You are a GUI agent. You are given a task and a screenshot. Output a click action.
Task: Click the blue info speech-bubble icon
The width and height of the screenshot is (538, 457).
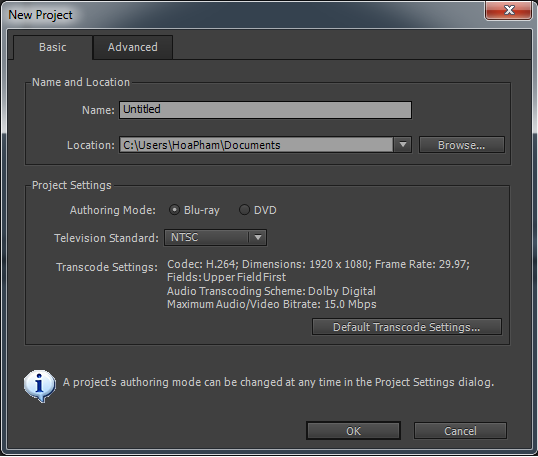[x=40, y=386]
